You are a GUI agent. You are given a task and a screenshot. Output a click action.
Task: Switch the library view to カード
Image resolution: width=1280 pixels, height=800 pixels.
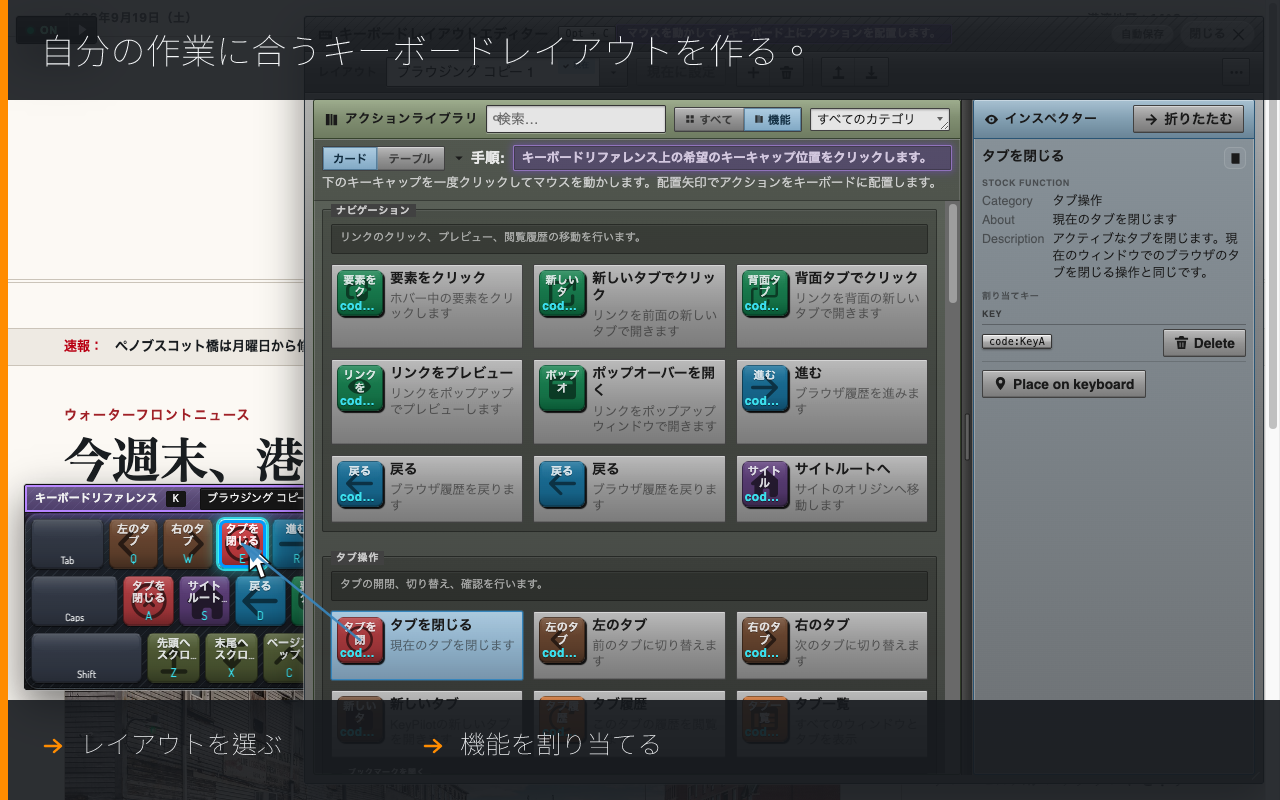point(350,158)
